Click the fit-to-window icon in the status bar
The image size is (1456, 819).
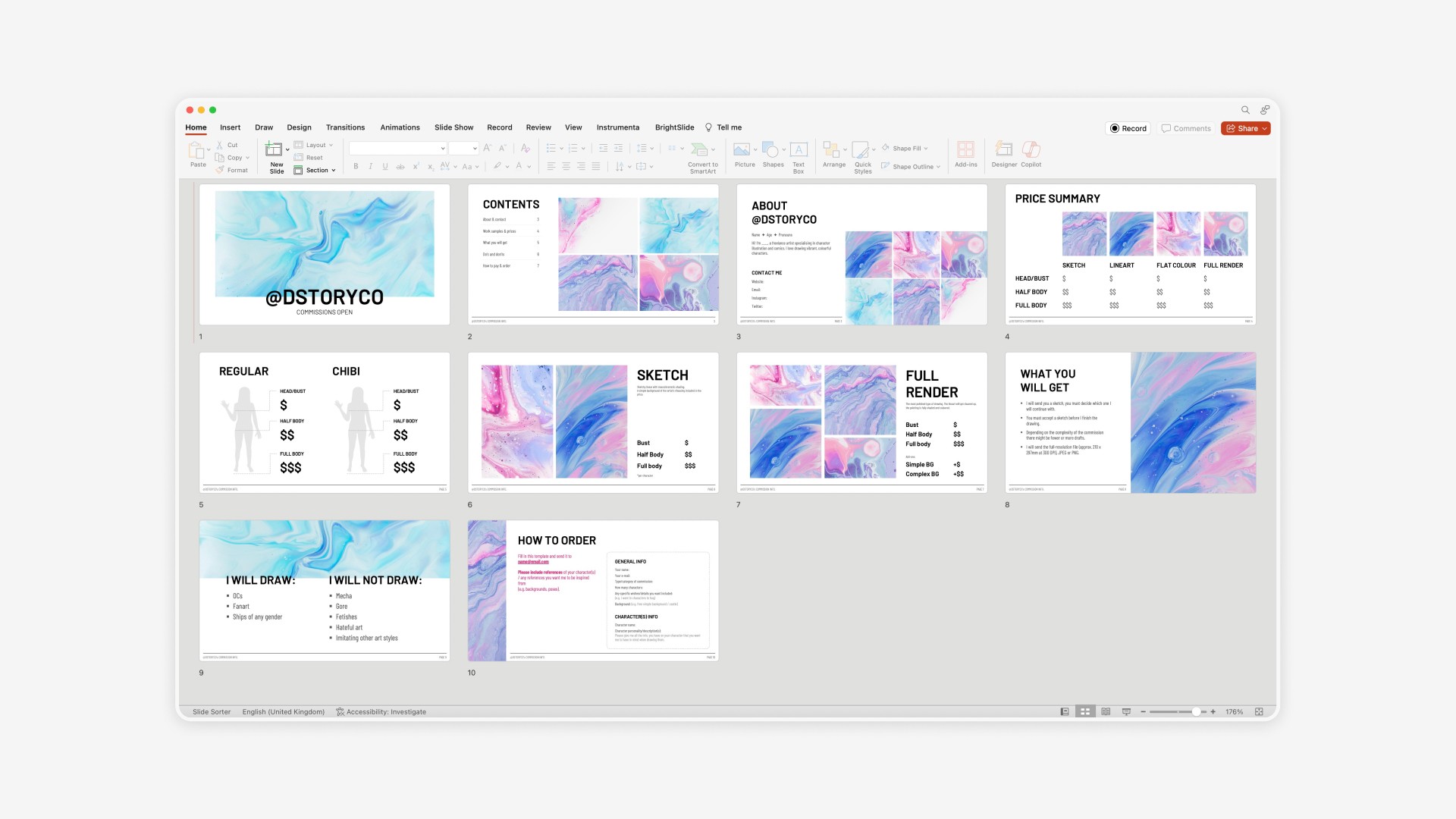[x=1259, y=712]
